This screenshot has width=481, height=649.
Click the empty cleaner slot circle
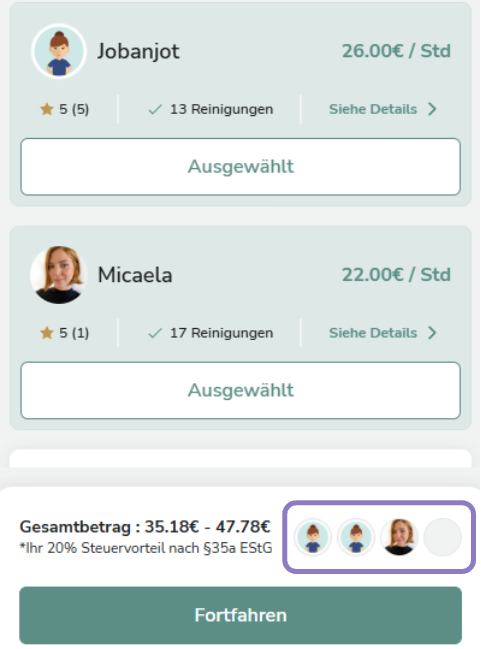click(x=443, y=537)
